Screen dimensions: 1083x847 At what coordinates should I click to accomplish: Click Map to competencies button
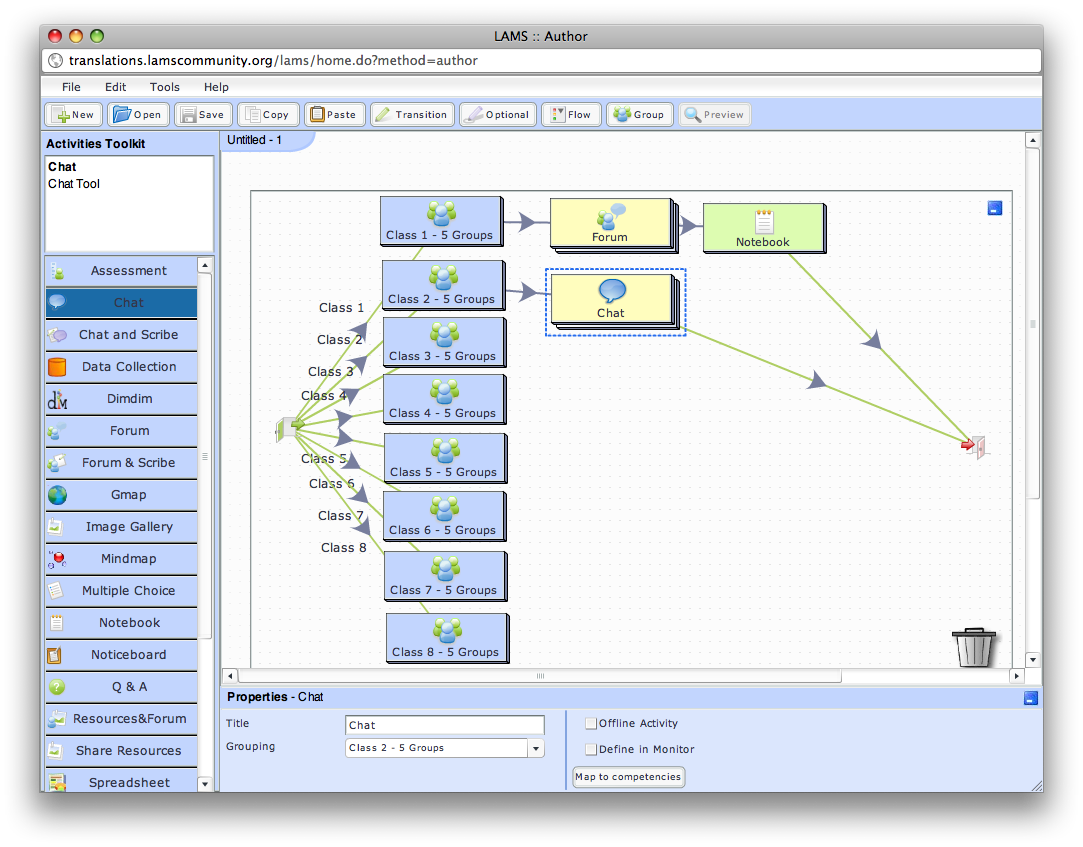628,777
